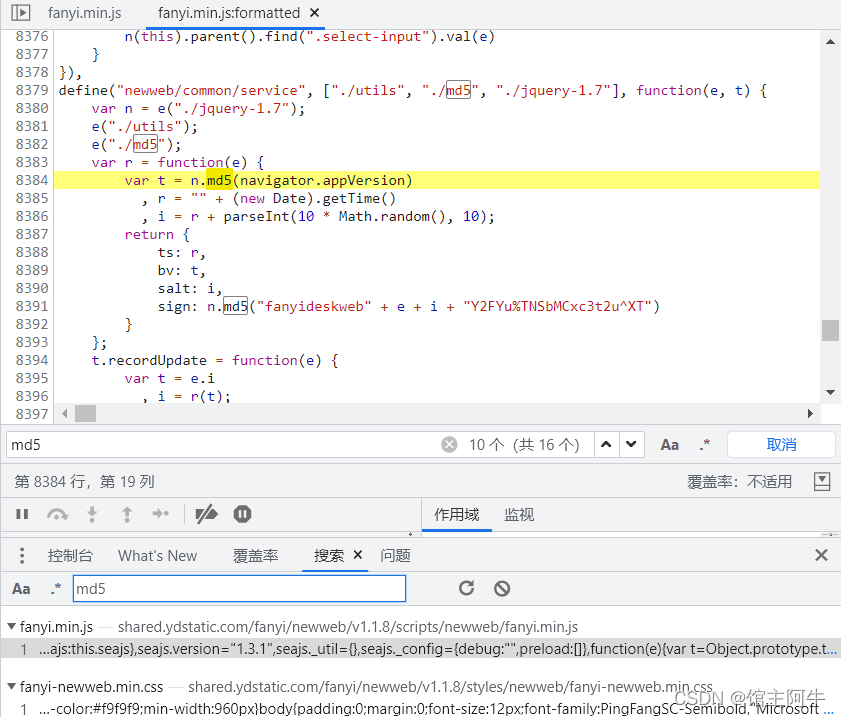Toggle regular expression in global search
The width and height of the screenshot is (841, 717).
pos(56,589)
